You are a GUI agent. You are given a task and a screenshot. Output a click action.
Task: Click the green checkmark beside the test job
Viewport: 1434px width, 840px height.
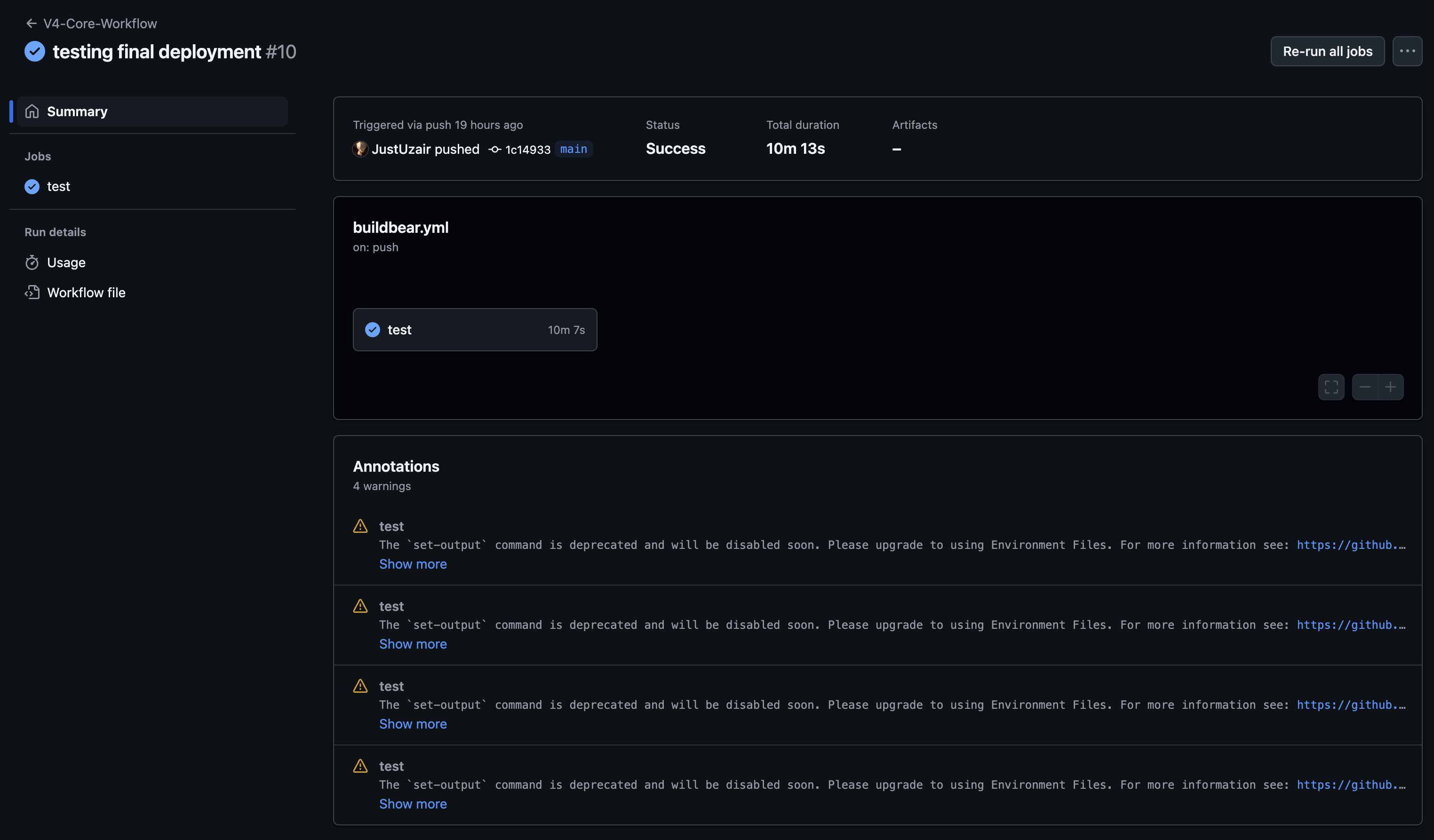click(x=32, y=186)
